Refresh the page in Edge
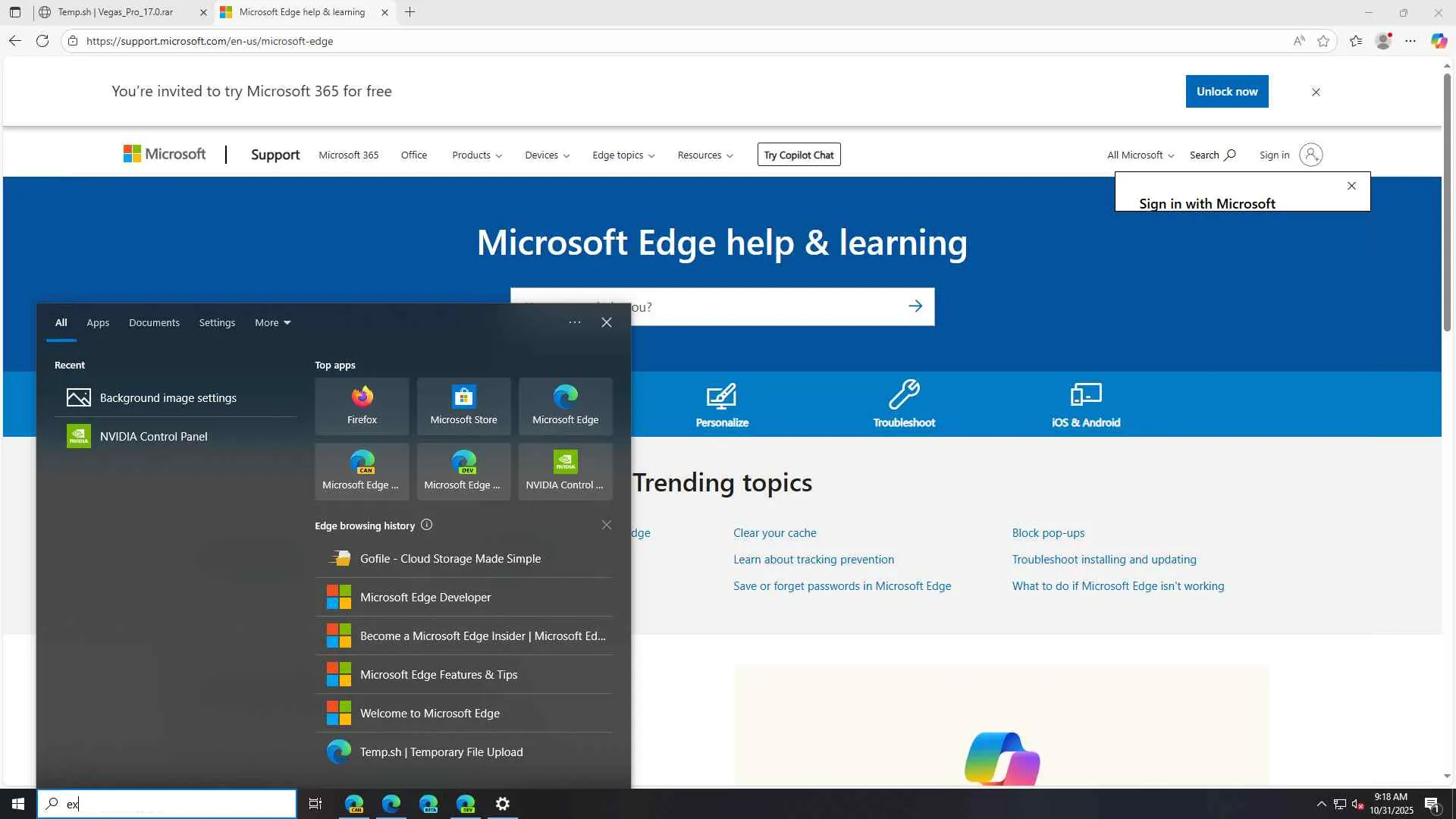Screen dimensions: 1456x819 42,41
